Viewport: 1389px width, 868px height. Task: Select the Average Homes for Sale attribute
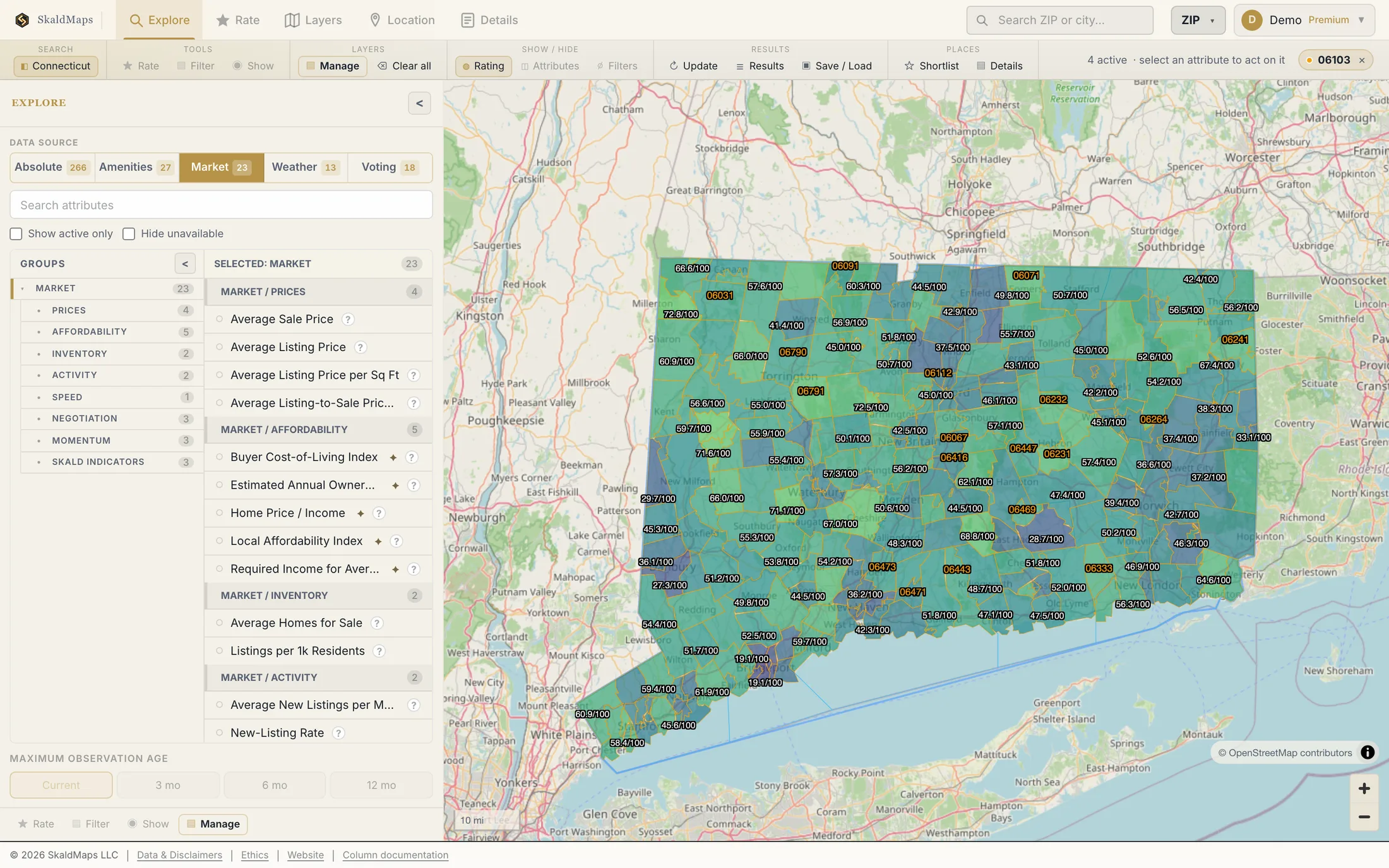point(318,623)
